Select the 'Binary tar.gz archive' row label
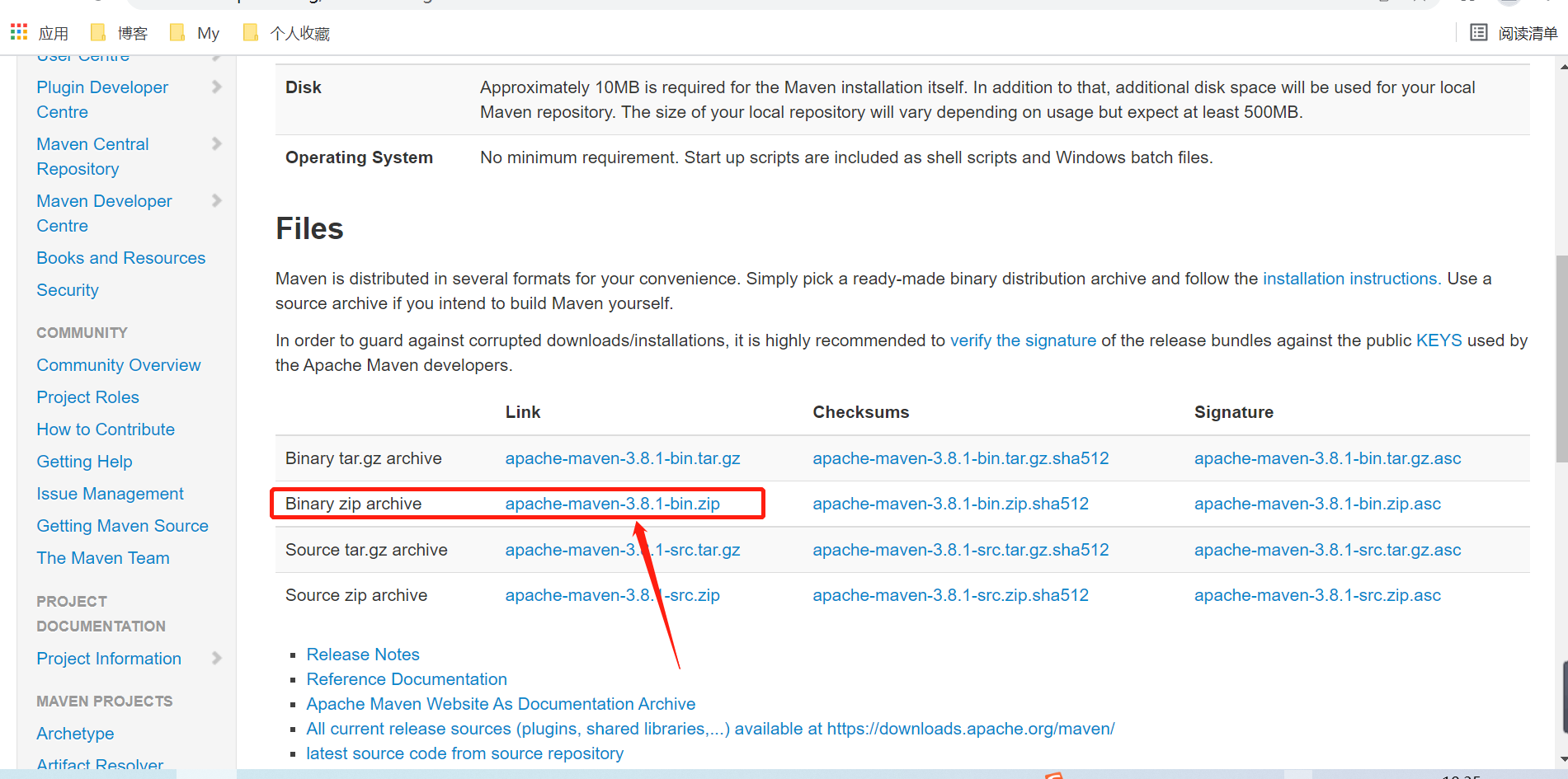Image resolution: width=1568 pixels, height=779 pixels. [x=364, y=458]
